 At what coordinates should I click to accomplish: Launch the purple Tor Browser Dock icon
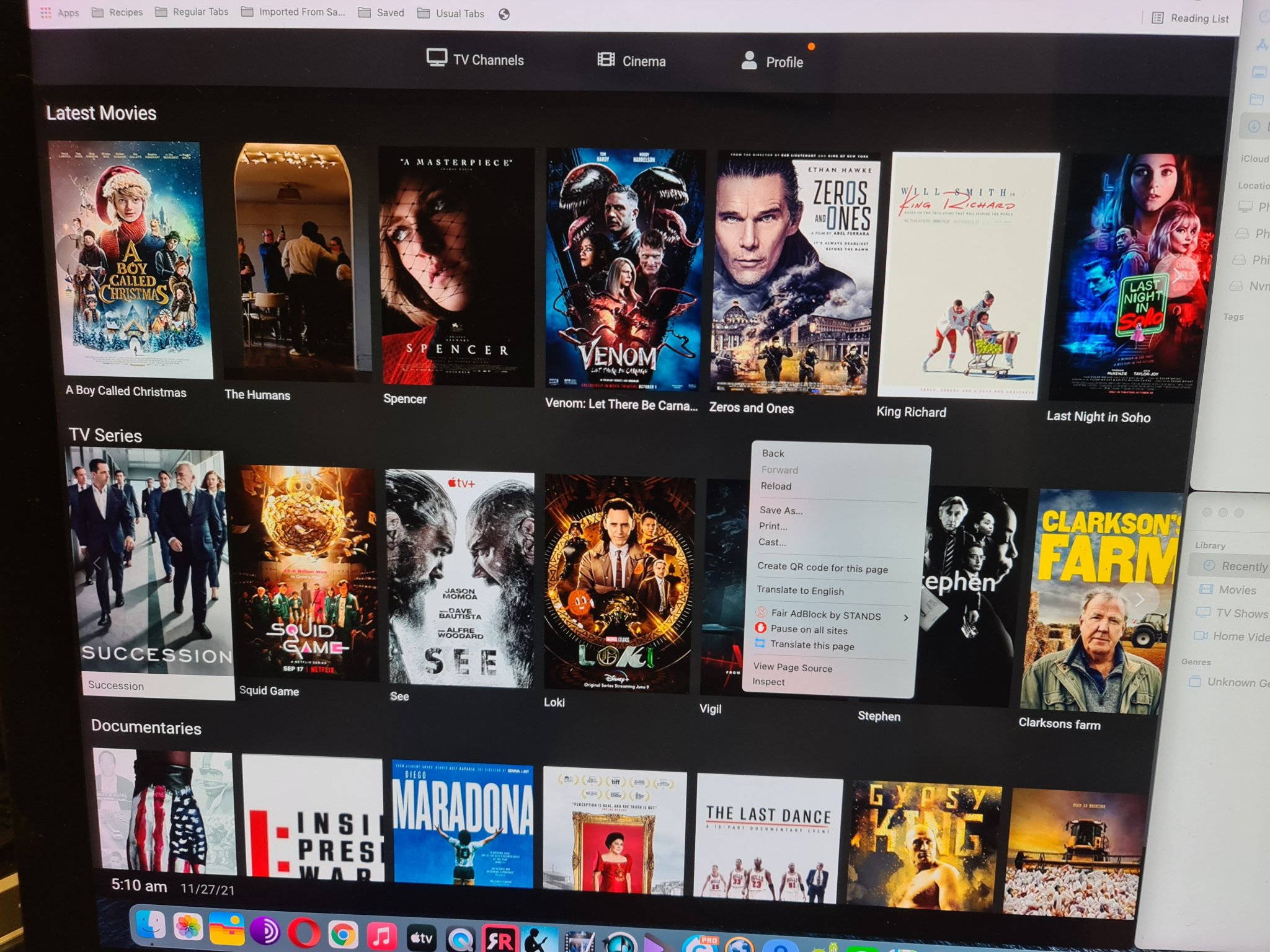[x=265, y=931]
